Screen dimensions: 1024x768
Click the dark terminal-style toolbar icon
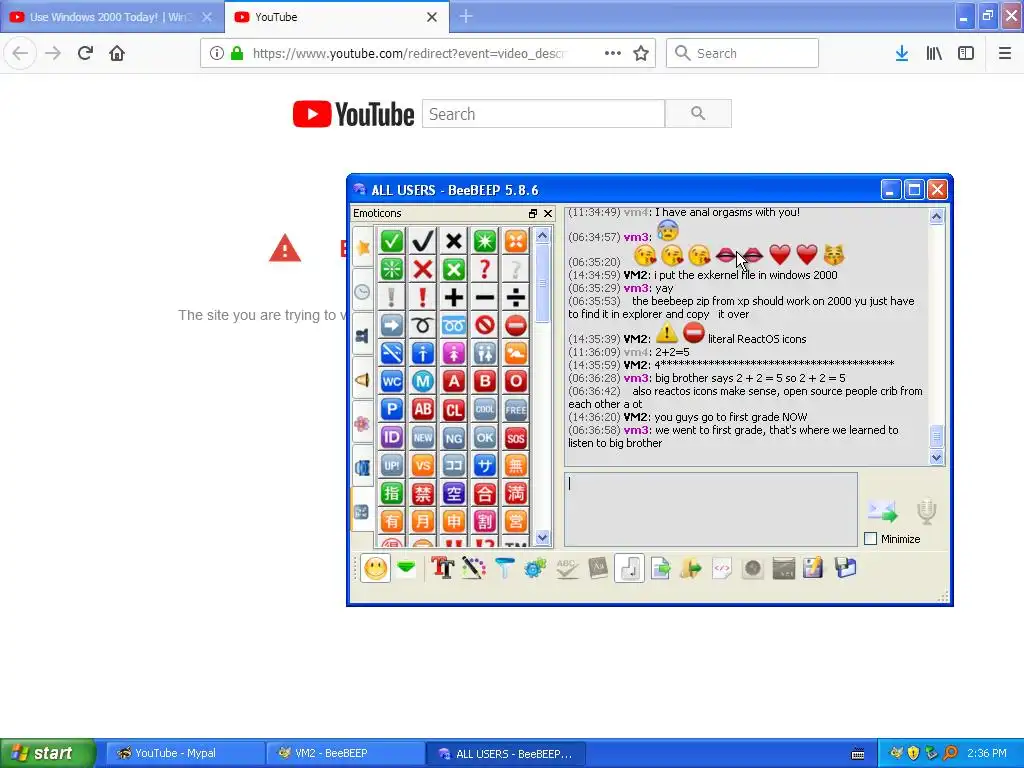[x=783, y=568]
